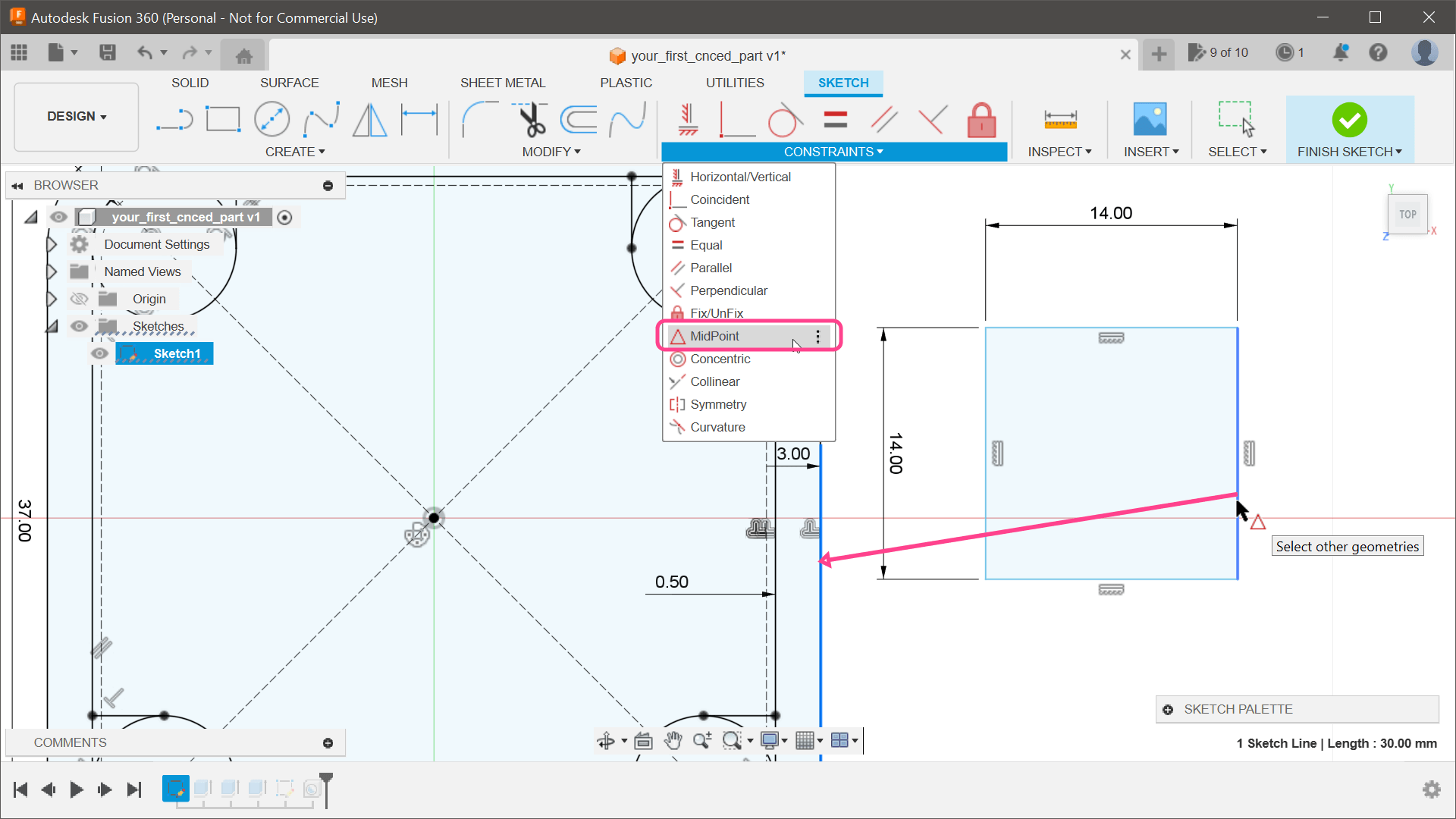Screen dimensions: 1456x819
Task: Open the MODIFY dropdown menu
Action: (x=551, y=152)
